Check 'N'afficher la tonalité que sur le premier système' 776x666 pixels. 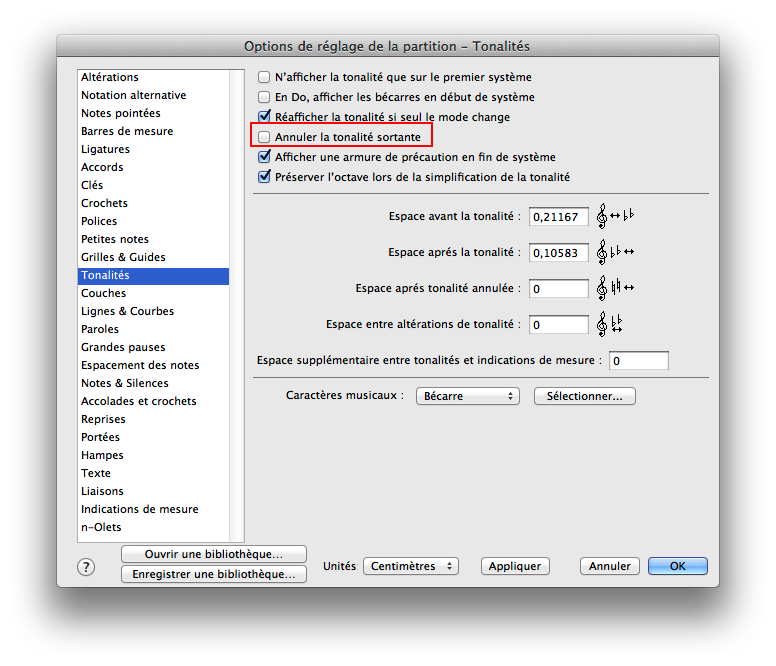click(264, 77)
